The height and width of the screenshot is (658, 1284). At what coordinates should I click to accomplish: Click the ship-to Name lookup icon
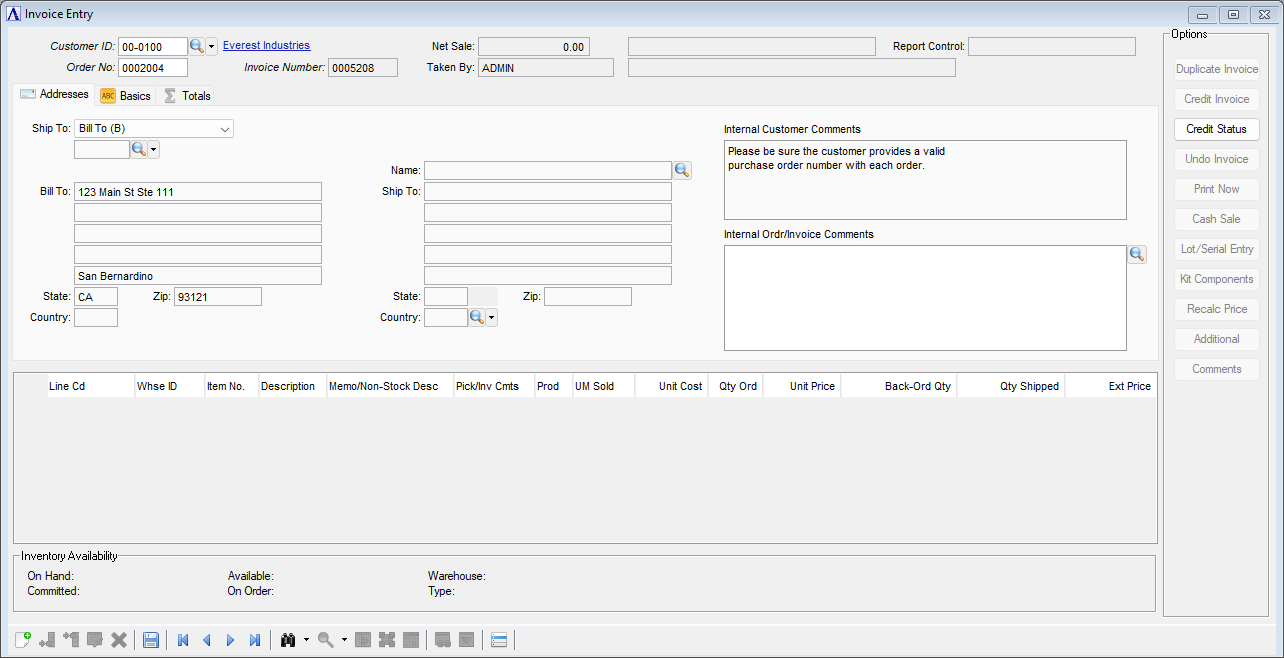point(682,171)
